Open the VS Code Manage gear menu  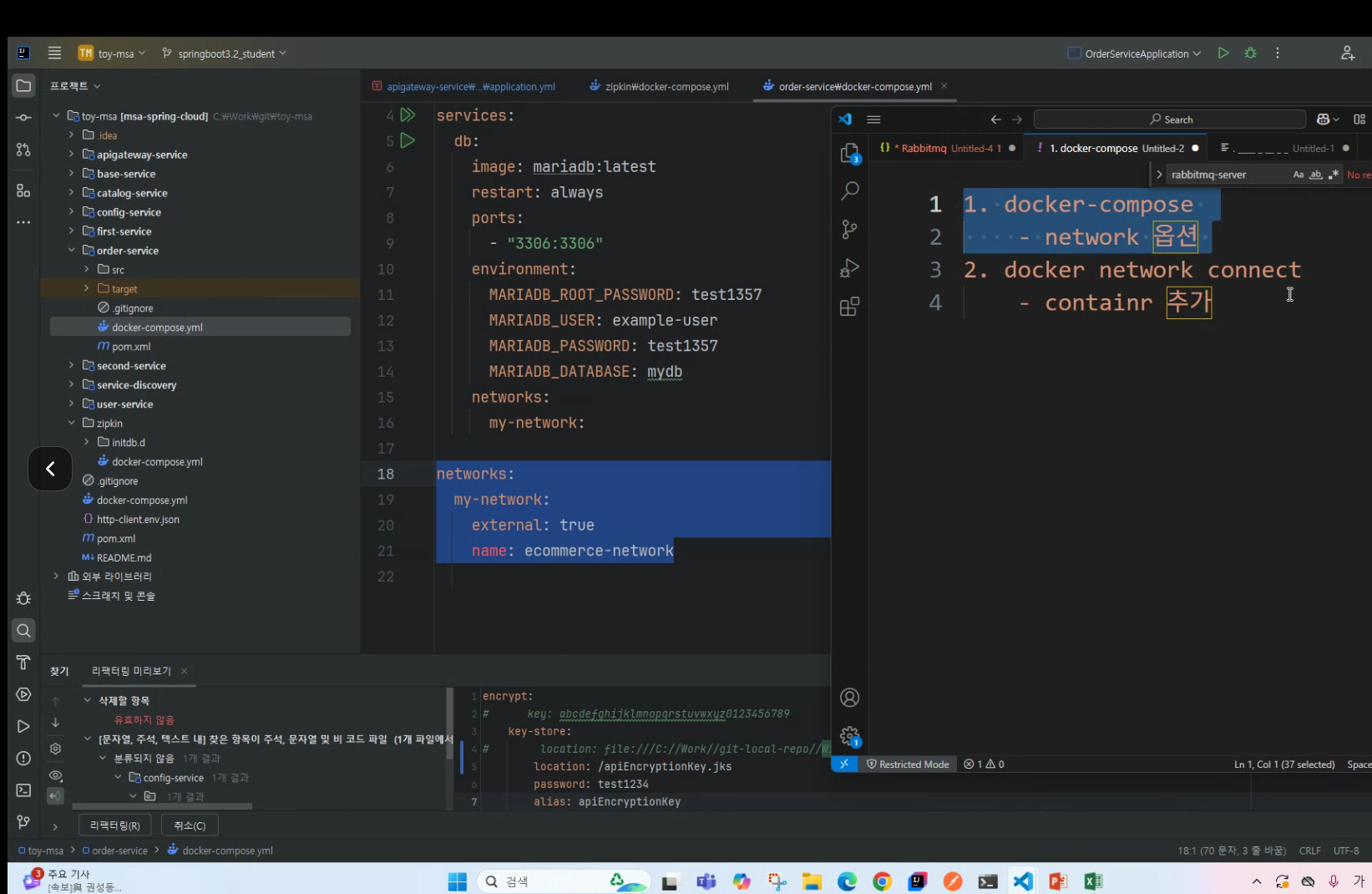point(849,736)
